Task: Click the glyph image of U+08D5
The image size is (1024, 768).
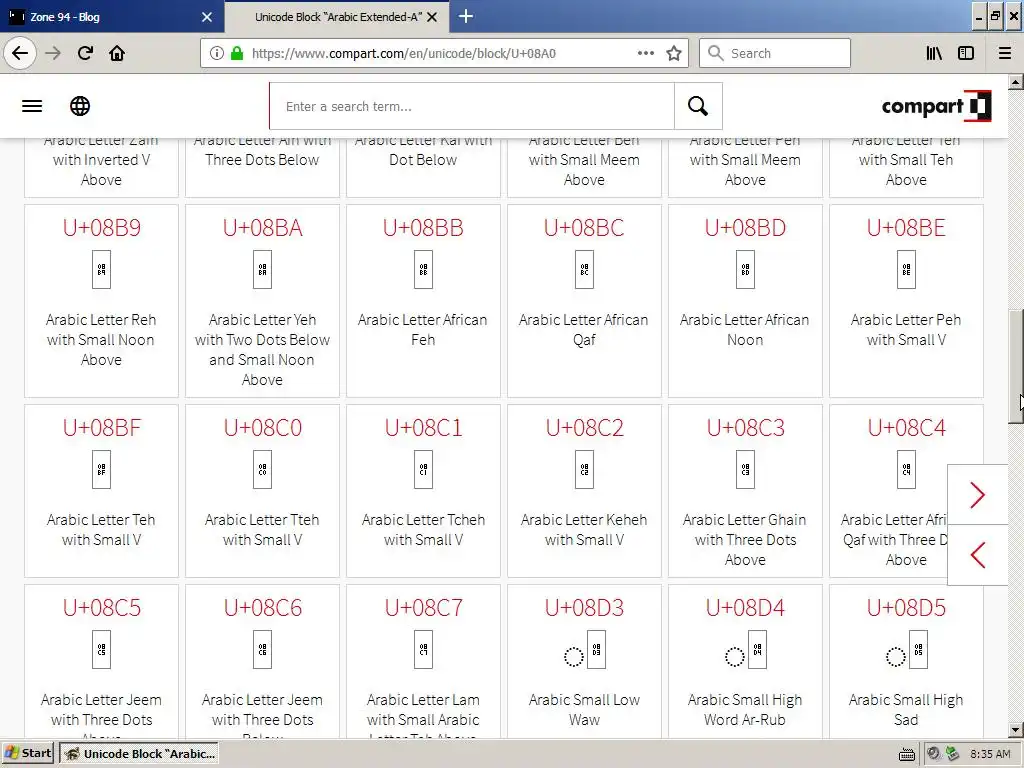Action: pos(906,650)
